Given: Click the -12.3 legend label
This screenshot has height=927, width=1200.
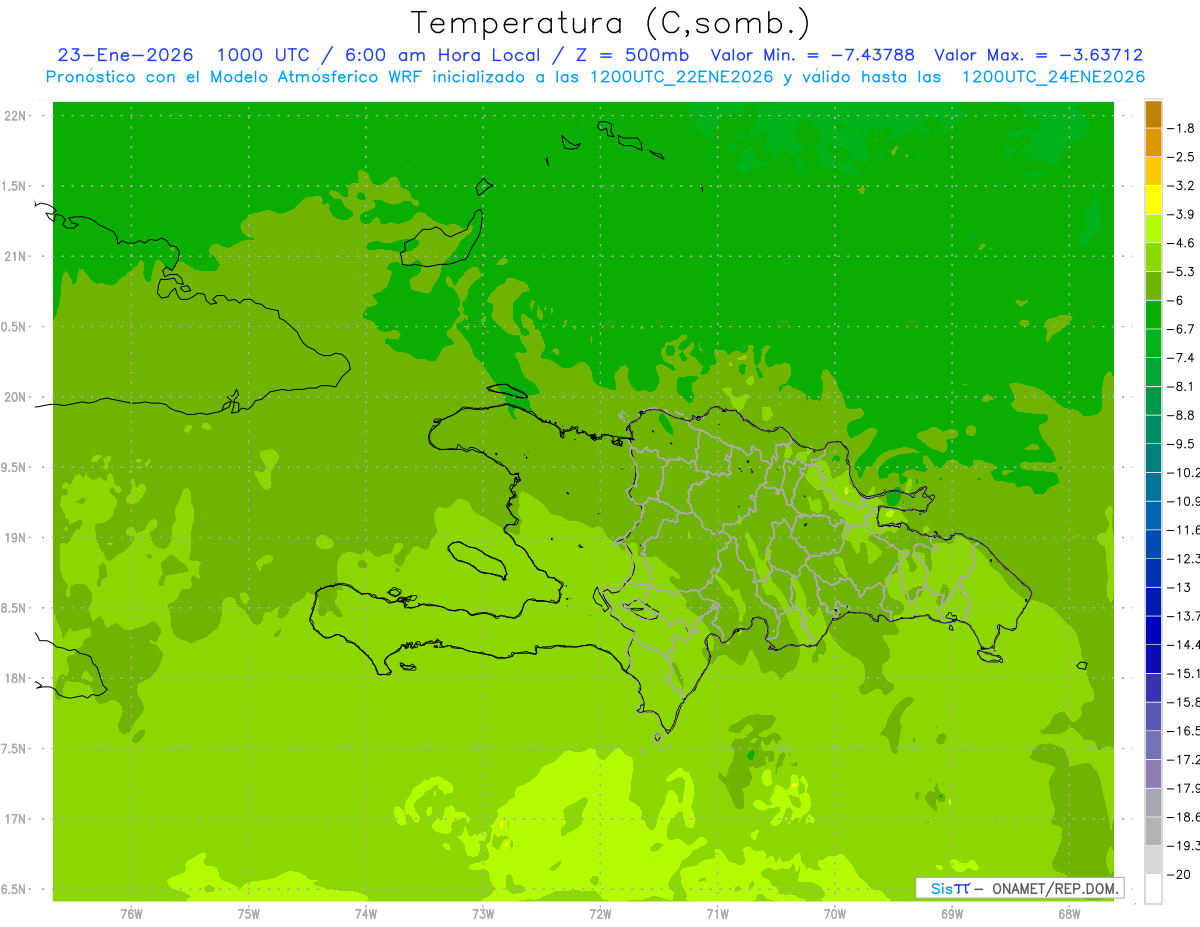Looking at the screenshot, I should pos(1185,558).
